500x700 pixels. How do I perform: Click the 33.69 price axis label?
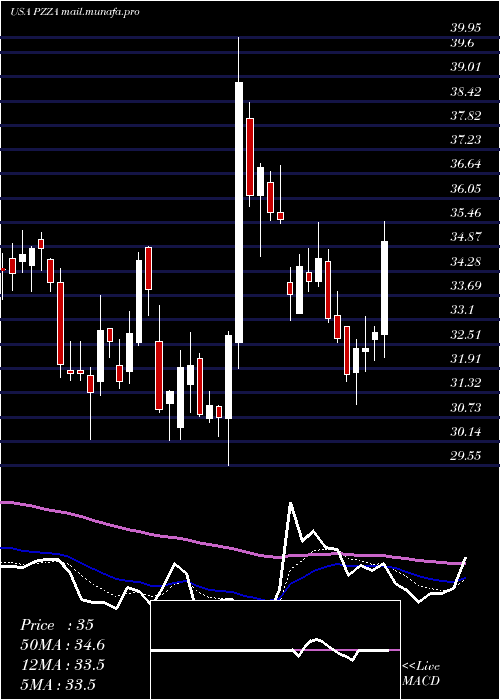coord(466,285)
